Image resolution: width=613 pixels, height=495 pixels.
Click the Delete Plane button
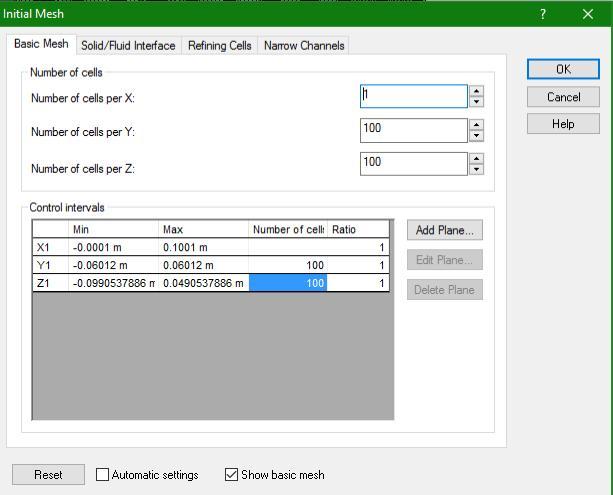click(x=445, y=290)
